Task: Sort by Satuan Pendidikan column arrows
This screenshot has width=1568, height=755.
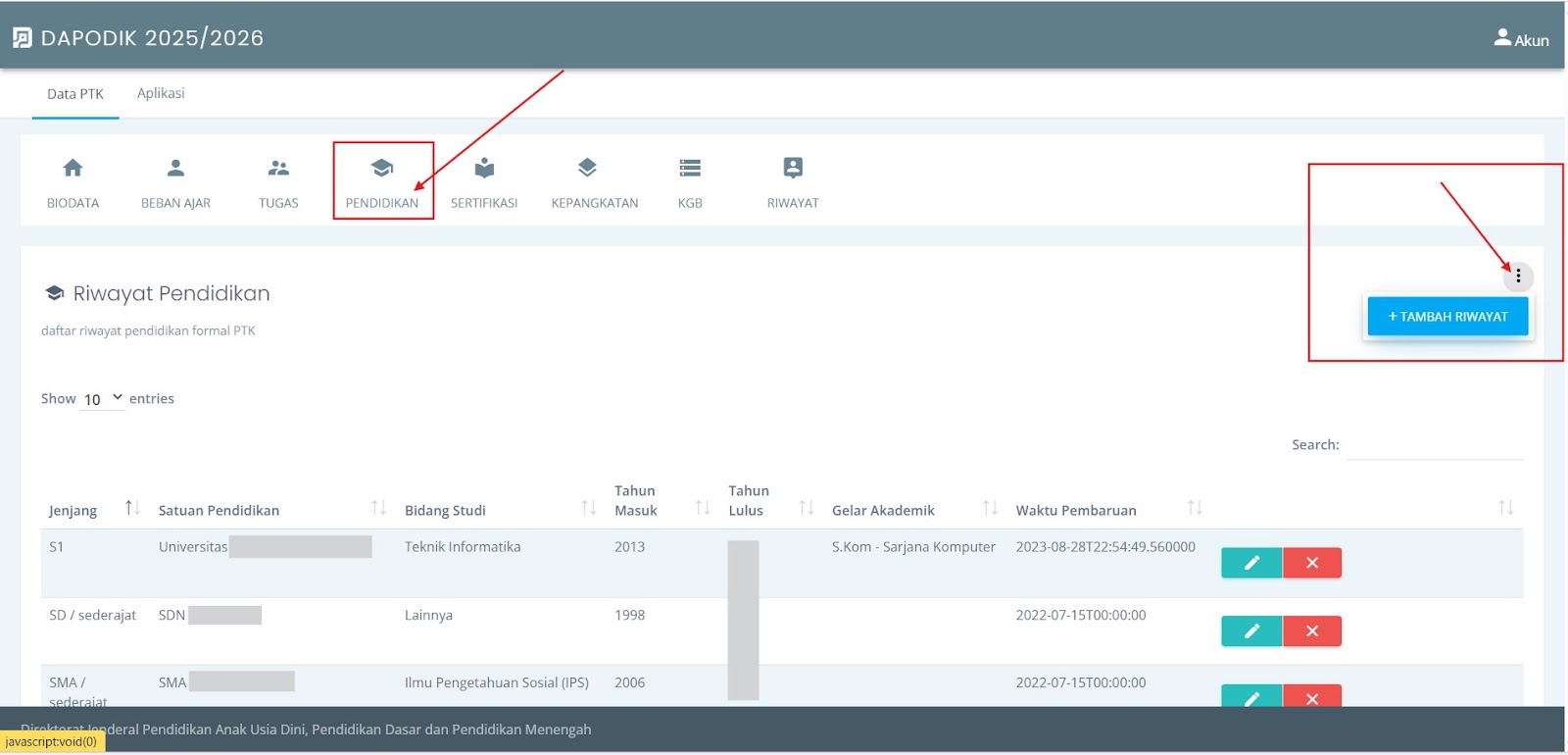Action: coord(379,508)
